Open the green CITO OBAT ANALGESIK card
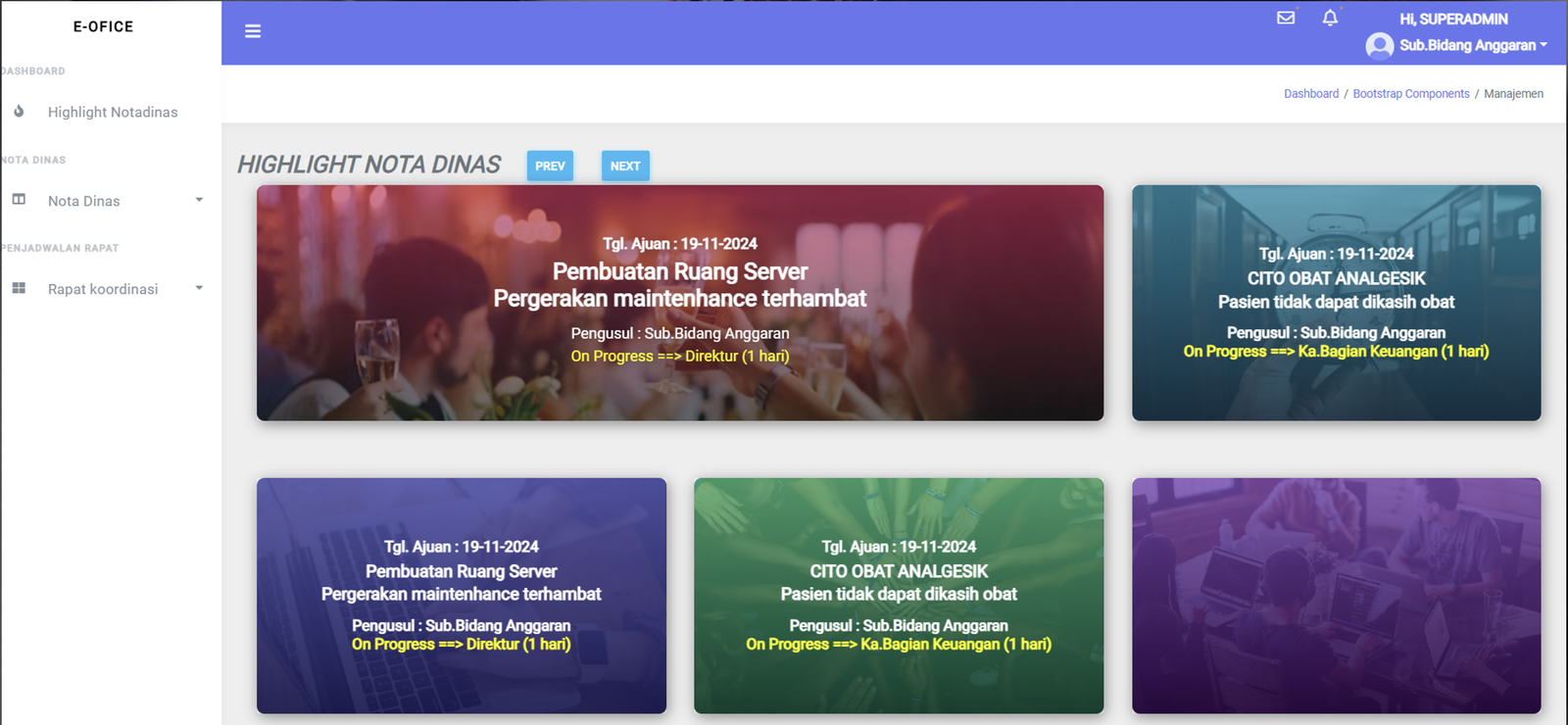This screenshot has width=1568, height=725. (898, 595)
